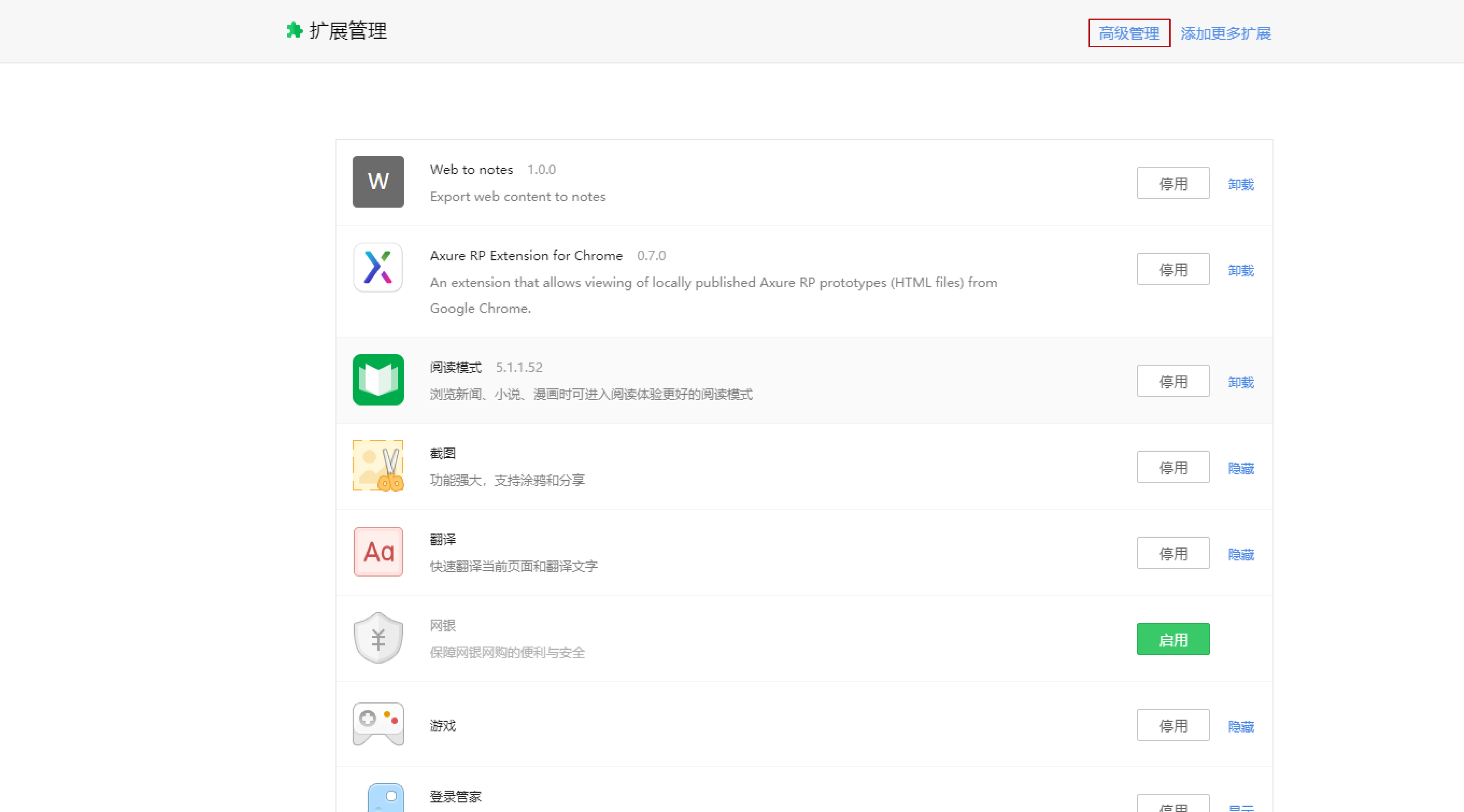Uninstall 阅读模式 via 卸载
The width and height of the screenshot is (1464, 812).
click(x=1241, y=382)
